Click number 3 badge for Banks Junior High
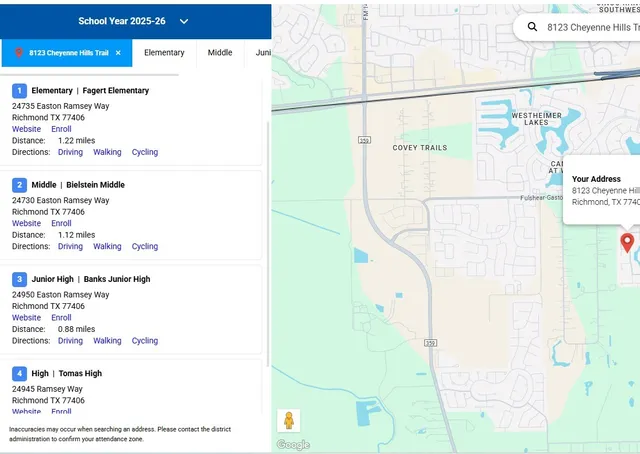The width and height of the screenshot is (640, 454). tap(19, 279)
